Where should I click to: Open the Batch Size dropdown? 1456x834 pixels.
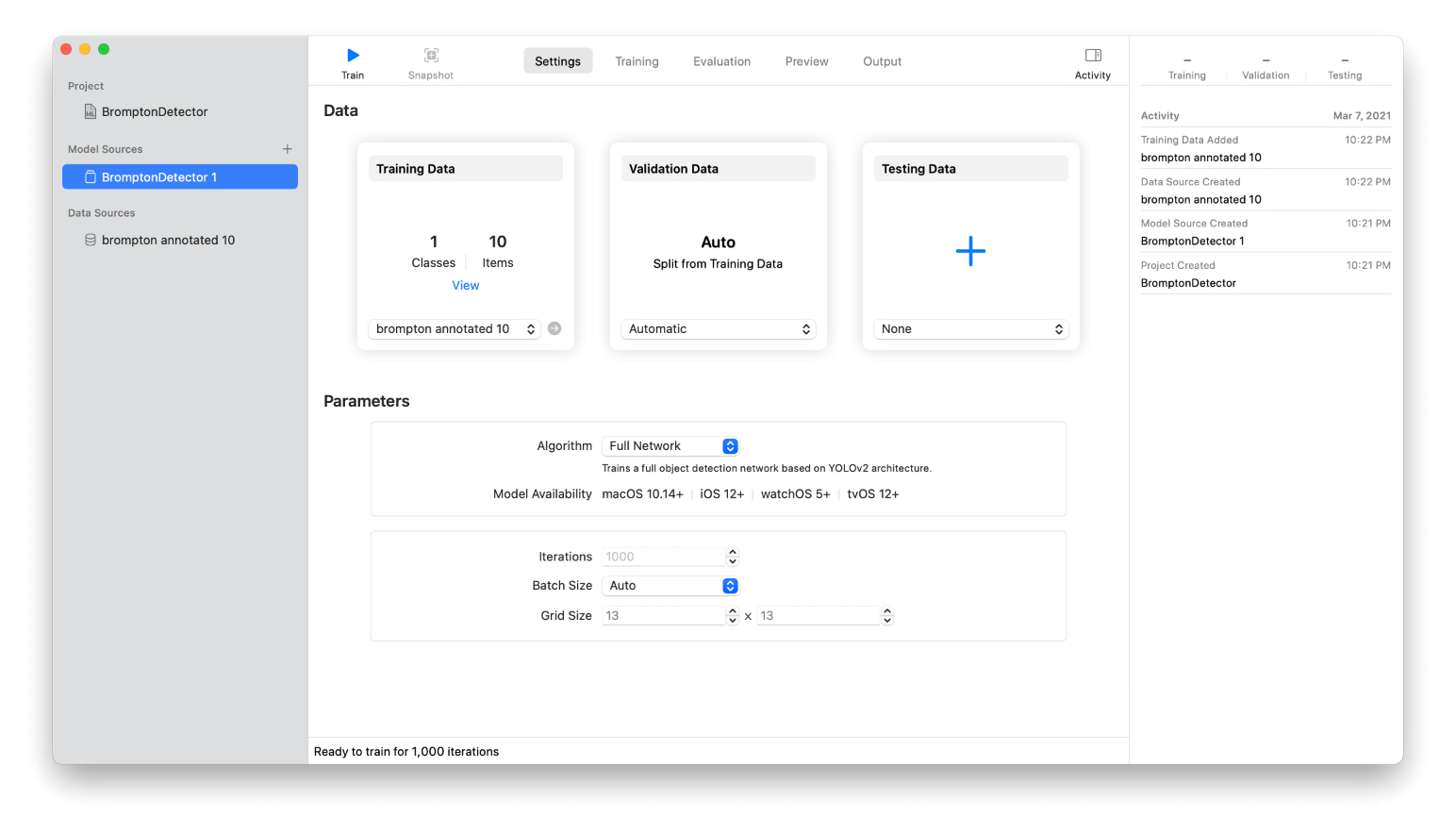point(670,586)
